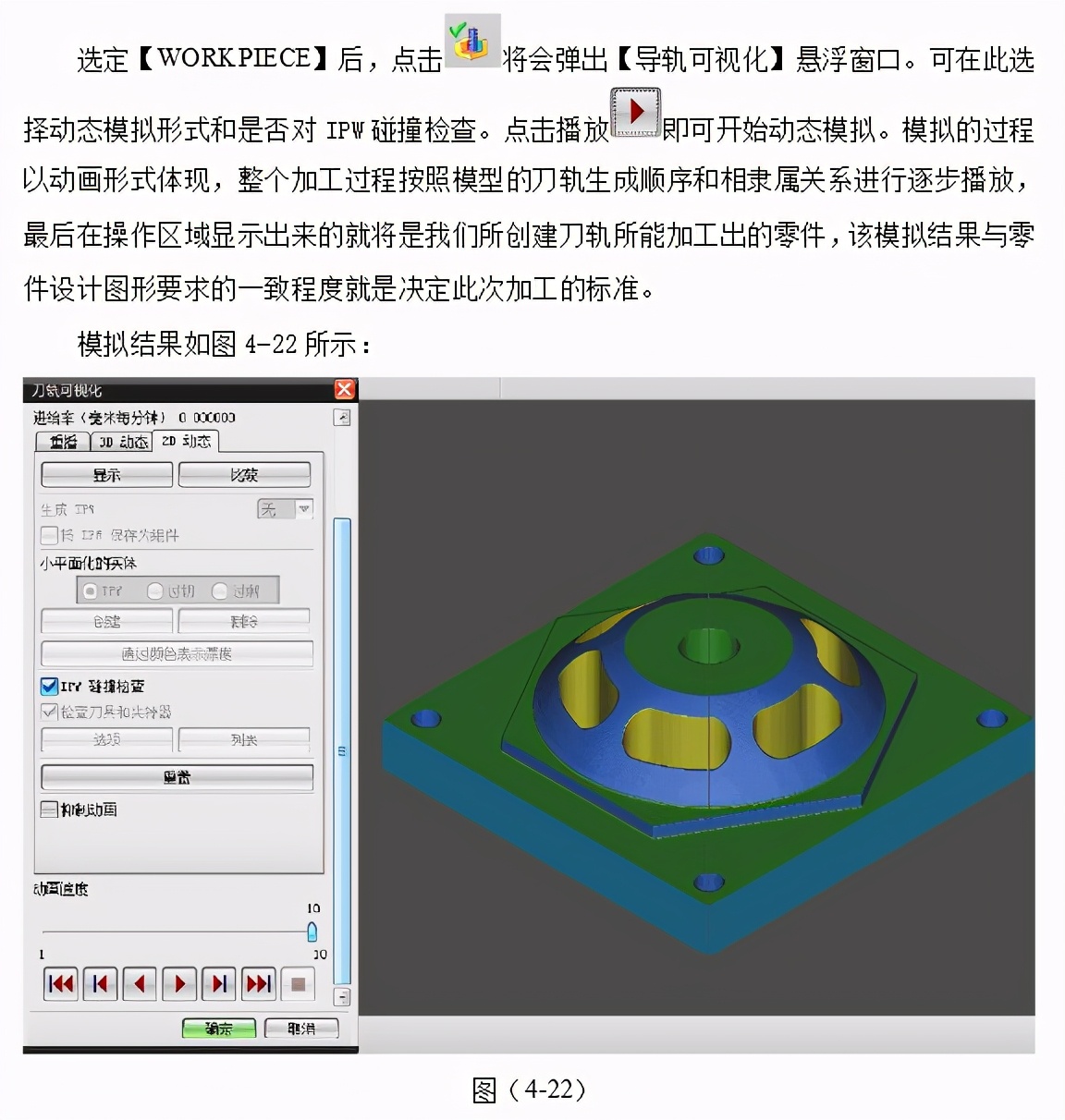The height and width of the screenshot is (1120, 1065).
Task: Check the 抑制动画 checkbox
Action: point(50,810)
